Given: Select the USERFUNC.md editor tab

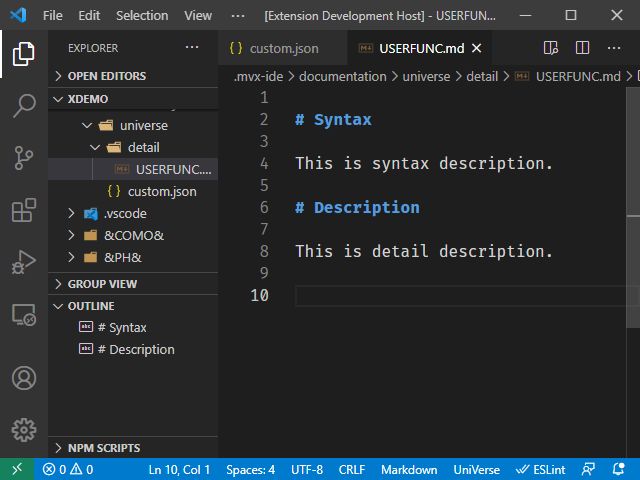Looking at the screenshot, I should click(x=420, y=48).
